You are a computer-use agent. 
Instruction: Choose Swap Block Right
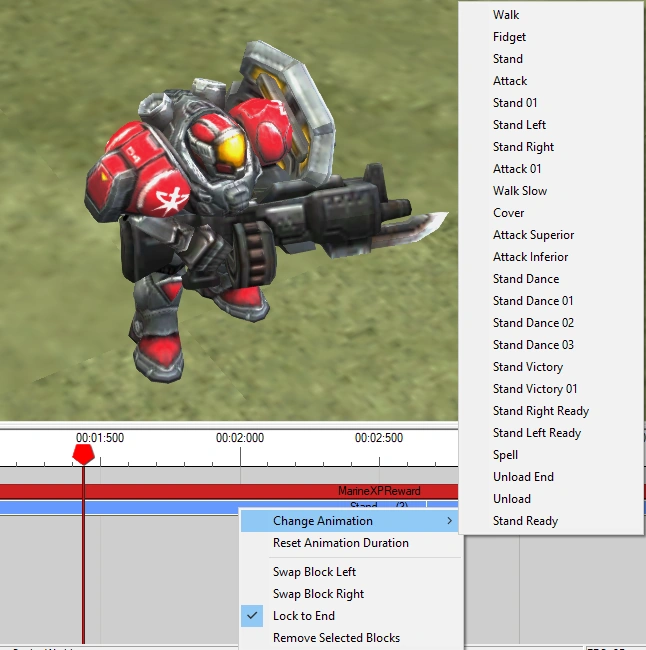pos(351,594)
